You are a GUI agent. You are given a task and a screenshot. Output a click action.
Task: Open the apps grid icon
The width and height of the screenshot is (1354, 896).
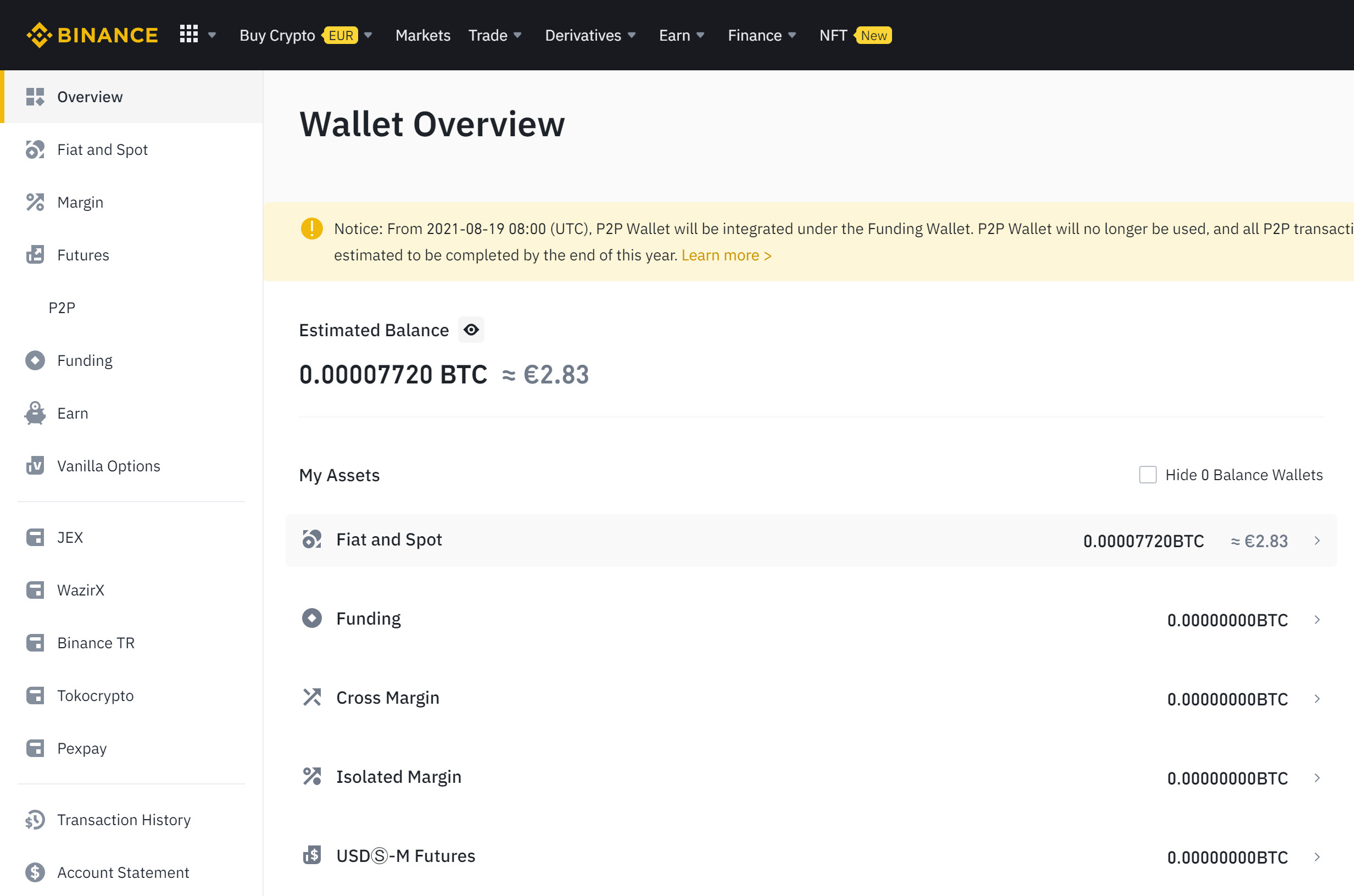coord(188,34)
